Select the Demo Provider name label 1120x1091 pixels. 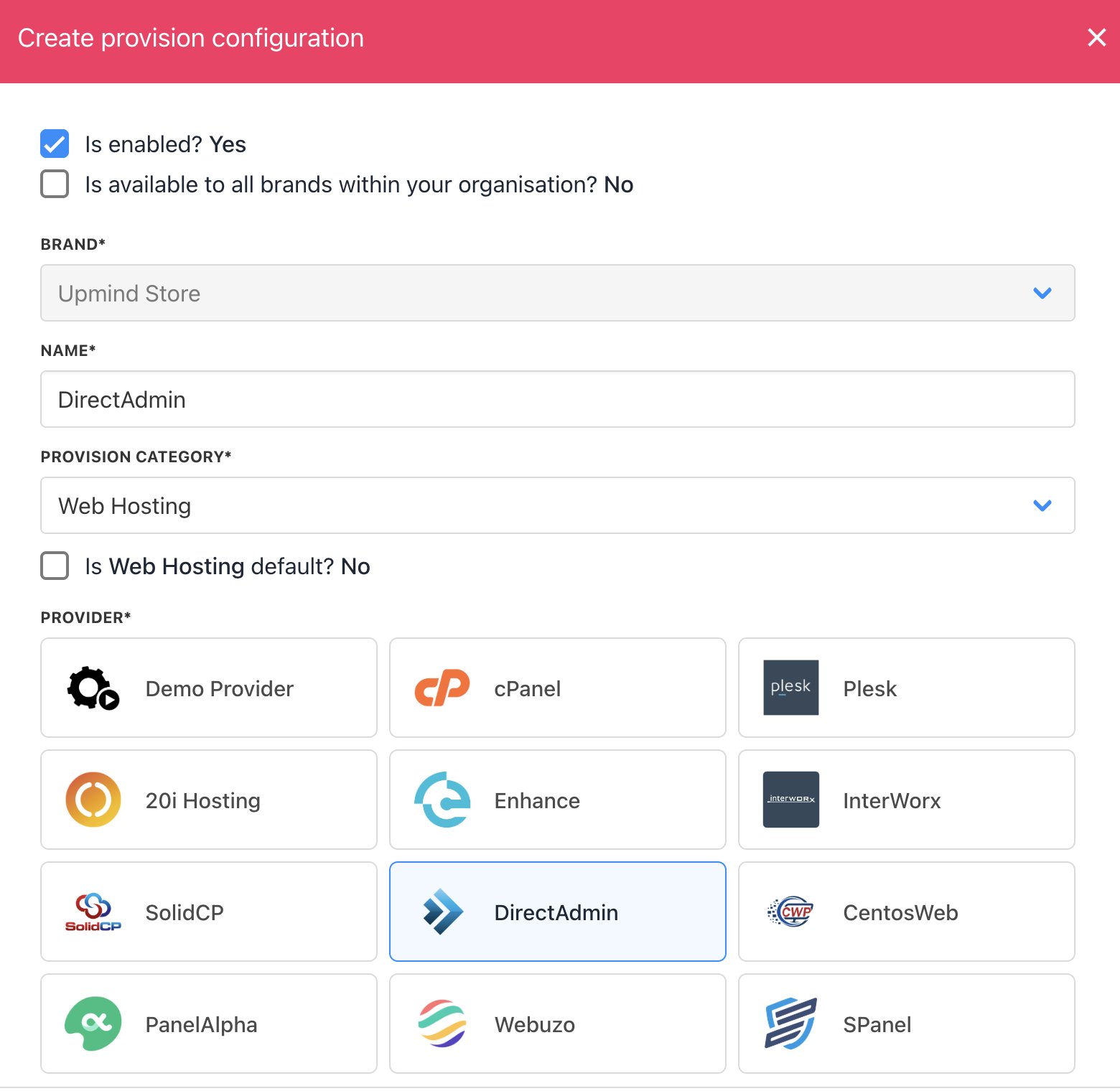point(220,688)
